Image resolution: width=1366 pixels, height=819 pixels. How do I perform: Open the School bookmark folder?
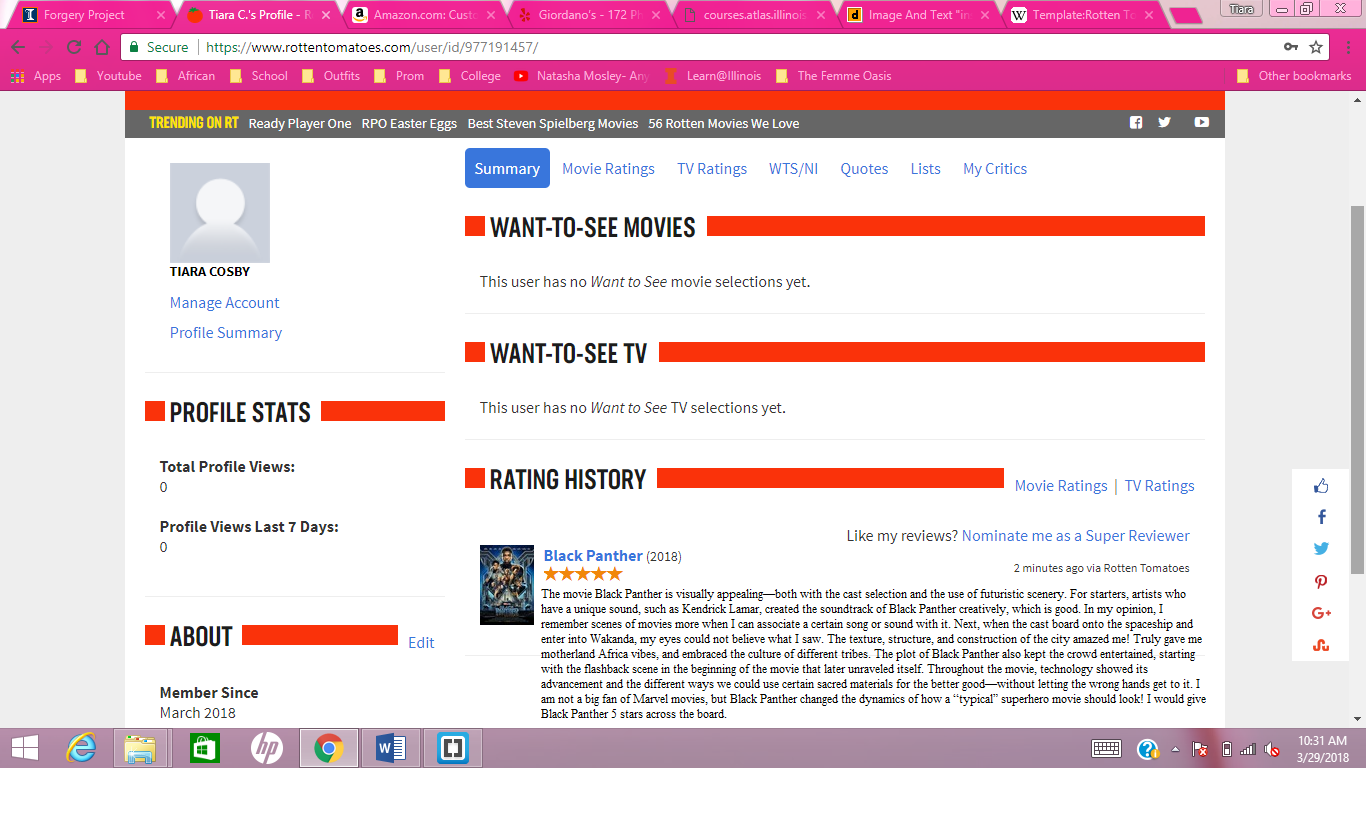point(258,76)
